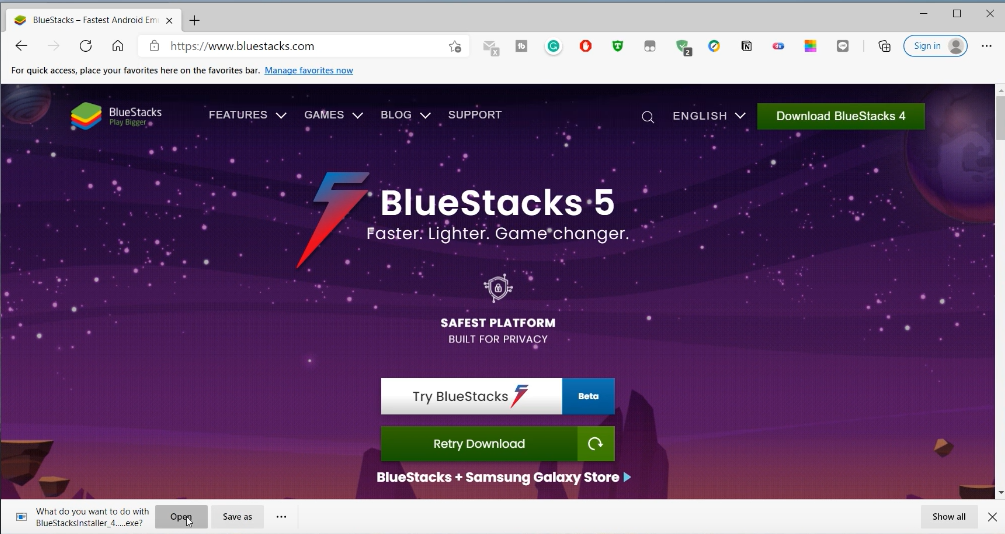Search the BlueStacks website
Screen dimensions: 1005x534
click(x=647, y=117)
